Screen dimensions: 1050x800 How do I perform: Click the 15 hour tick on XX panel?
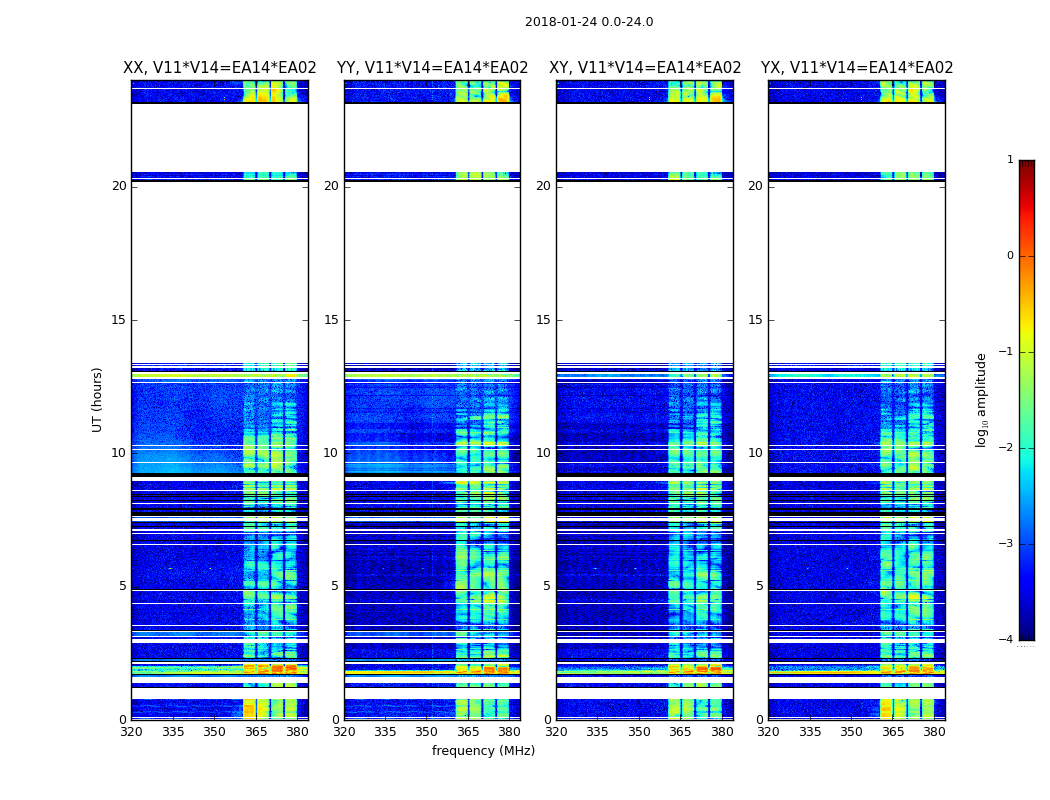[119, 320]
